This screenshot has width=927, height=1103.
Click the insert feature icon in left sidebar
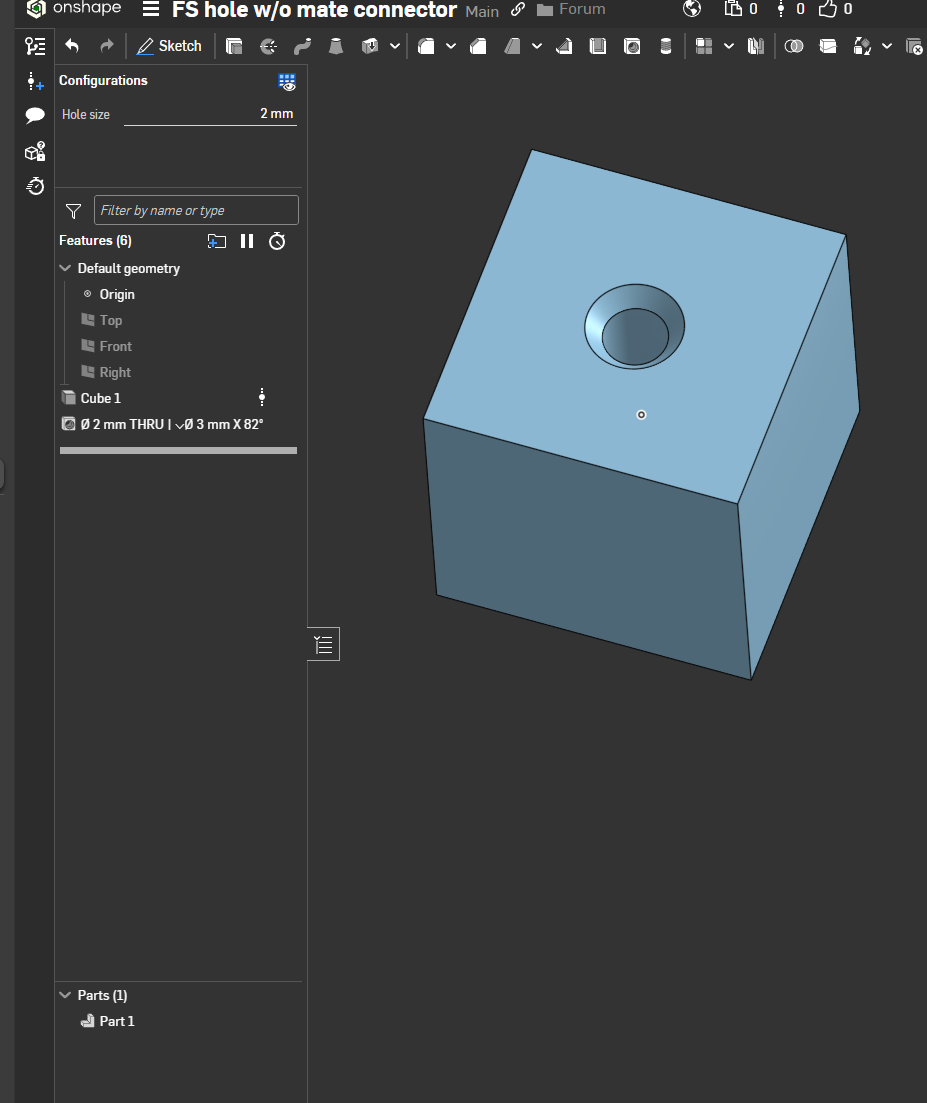pos(34,82)
